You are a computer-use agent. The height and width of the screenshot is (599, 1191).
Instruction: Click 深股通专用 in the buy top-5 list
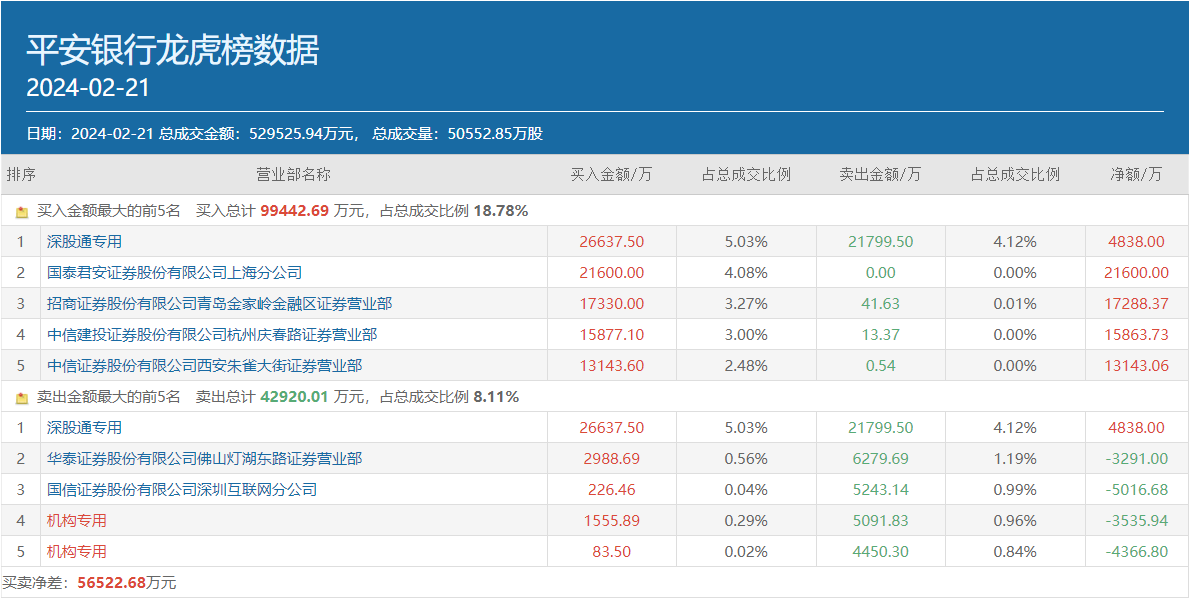click(x=84, y=242)
